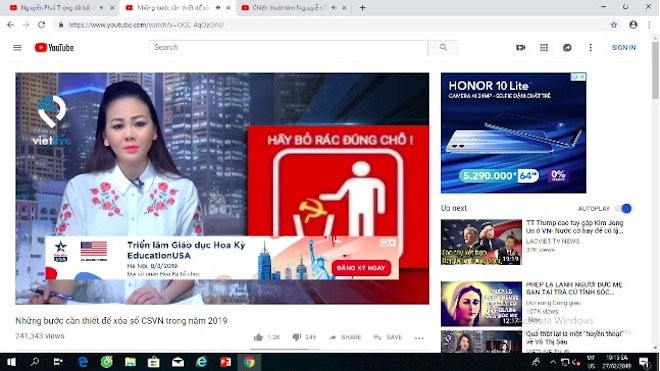Open 'TT Trump cao tay gặp Kim Jong' title
Viewport: 660px width, 371px height.
(x=575, y=227)
